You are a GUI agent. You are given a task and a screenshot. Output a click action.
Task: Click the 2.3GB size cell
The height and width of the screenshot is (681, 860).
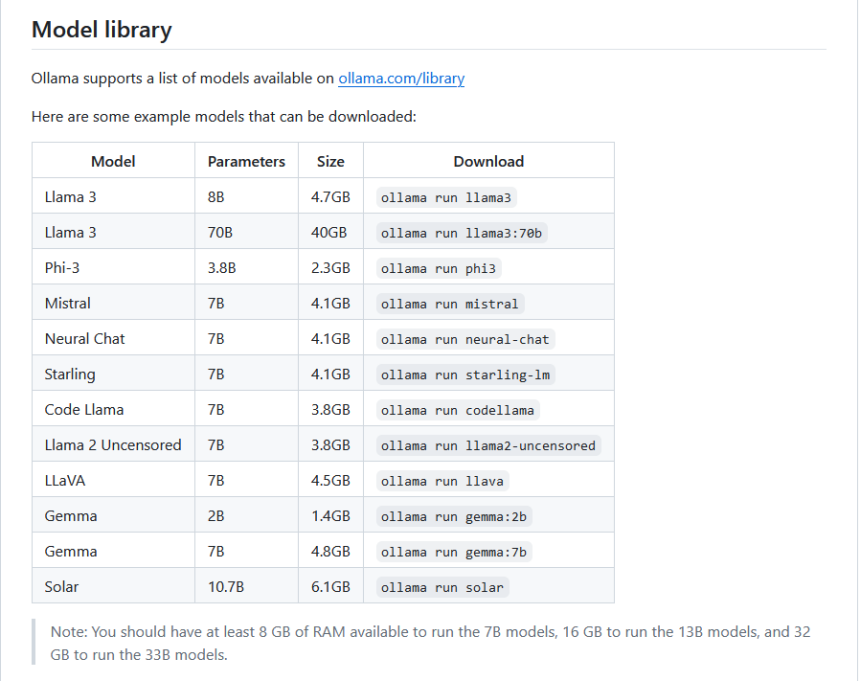[330, 268]
